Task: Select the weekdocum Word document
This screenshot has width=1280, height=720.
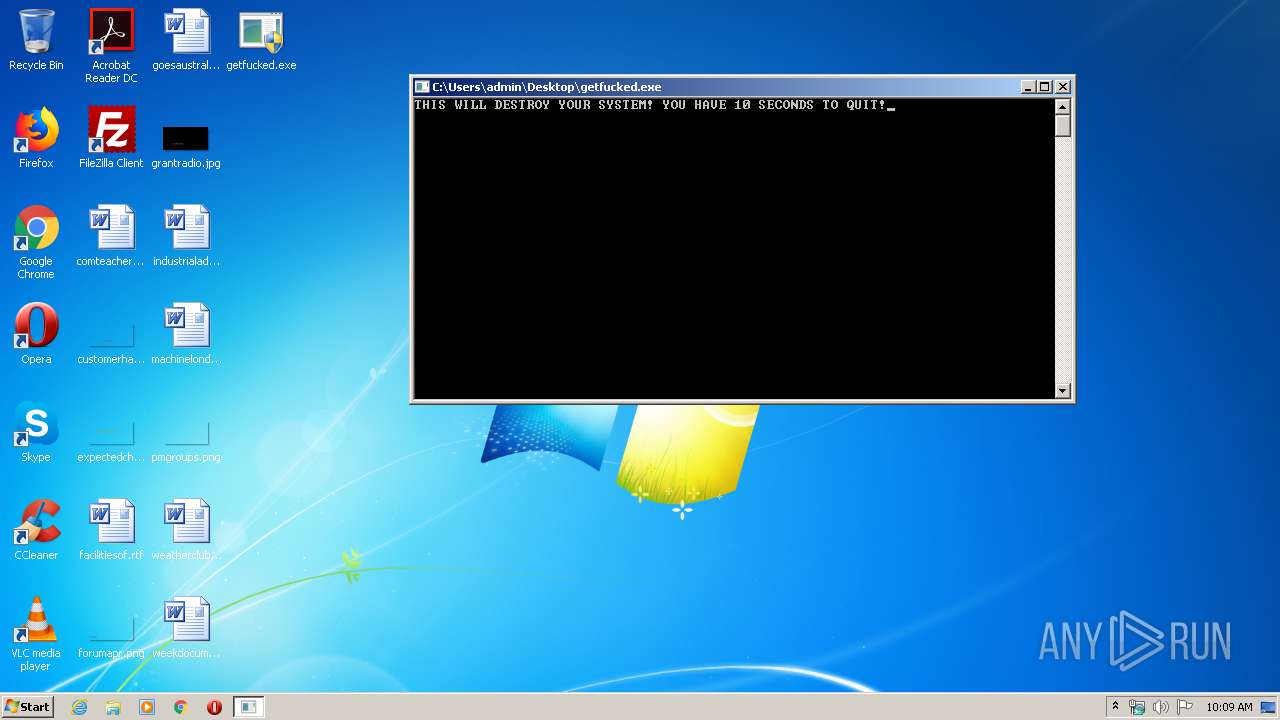Action: 186,628
